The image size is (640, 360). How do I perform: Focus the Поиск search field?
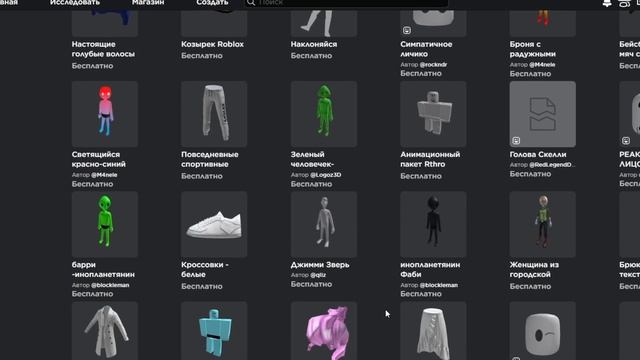coord(346,3)
